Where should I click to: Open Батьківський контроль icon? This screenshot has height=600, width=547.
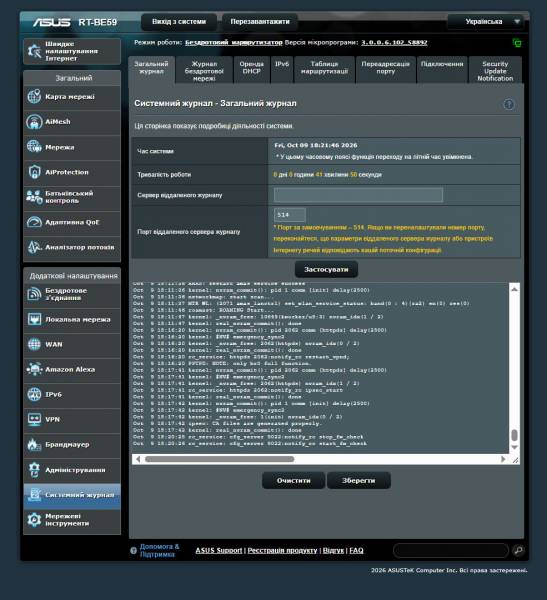coord(34,197)
